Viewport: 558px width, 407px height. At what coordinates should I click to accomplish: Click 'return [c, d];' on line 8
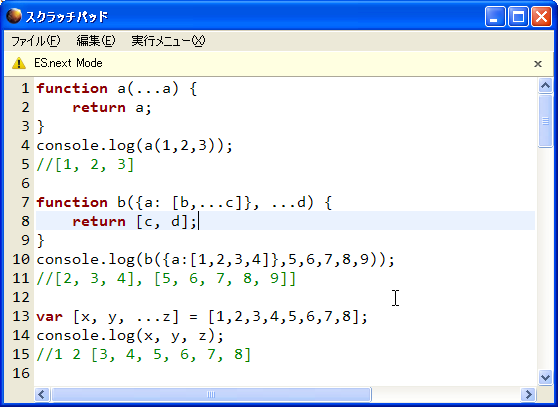tap(135, 221)
